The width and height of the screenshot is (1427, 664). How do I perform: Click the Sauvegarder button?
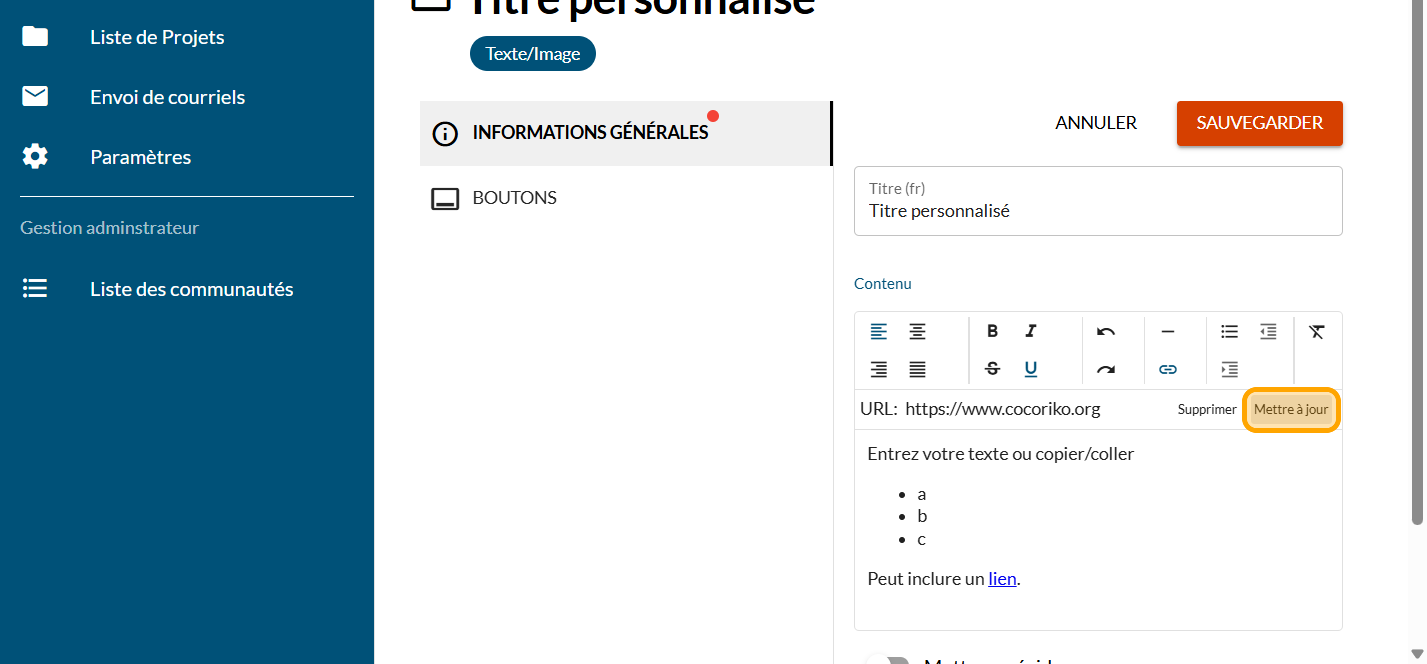tap(1259, 123)
